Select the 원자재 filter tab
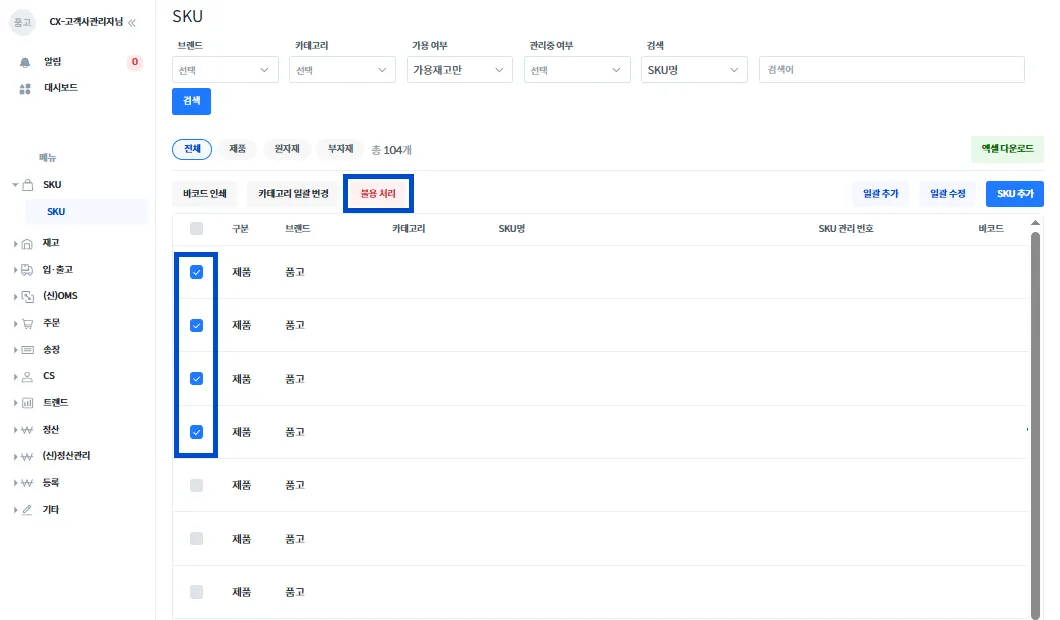This screenshot has height=620, width=1060. point(287,149)
